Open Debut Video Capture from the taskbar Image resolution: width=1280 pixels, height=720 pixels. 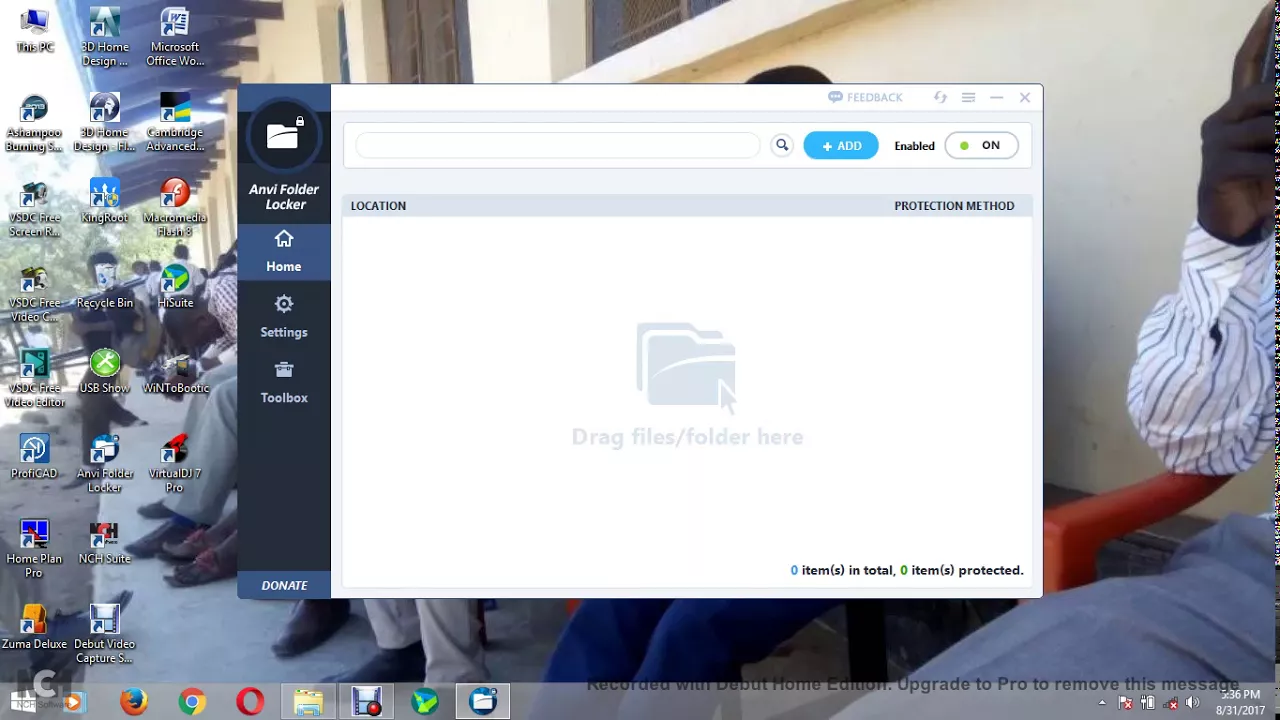coord(366,701)
